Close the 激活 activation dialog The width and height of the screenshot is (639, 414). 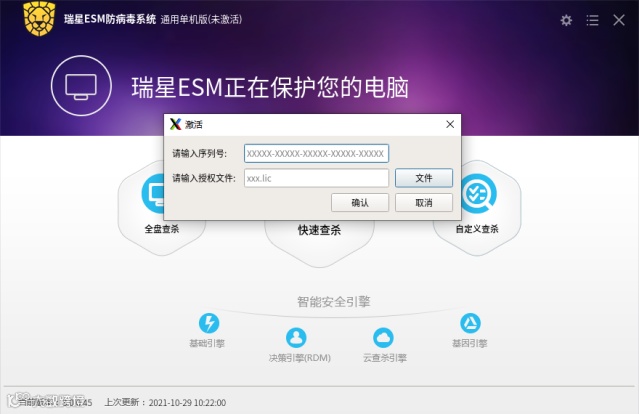(450, 124)
